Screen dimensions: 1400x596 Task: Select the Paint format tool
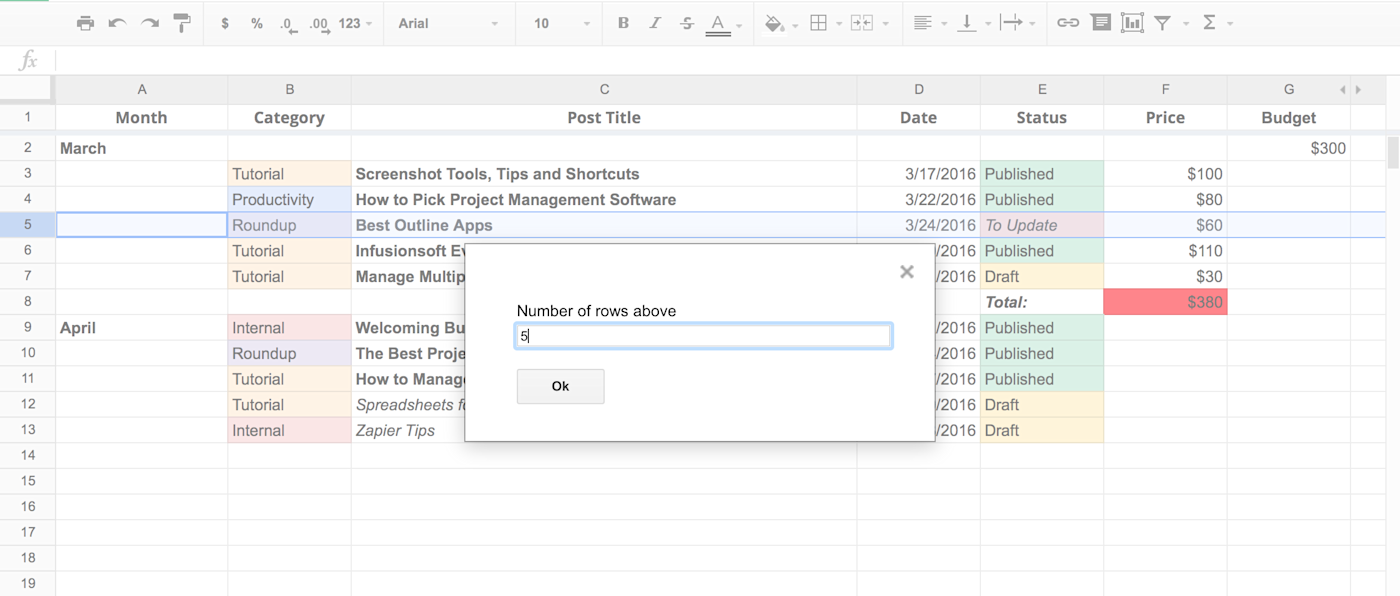181,22
